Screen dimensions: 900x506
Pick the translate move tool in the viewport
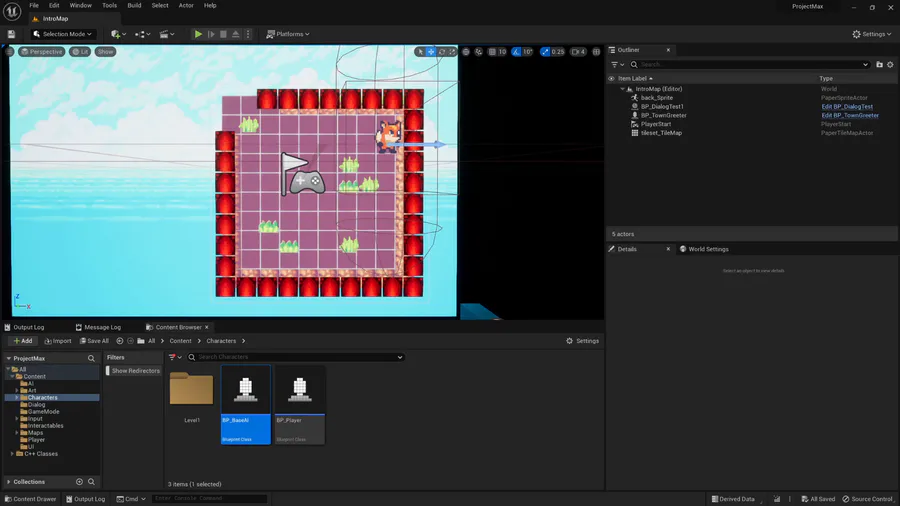(431, 52)
